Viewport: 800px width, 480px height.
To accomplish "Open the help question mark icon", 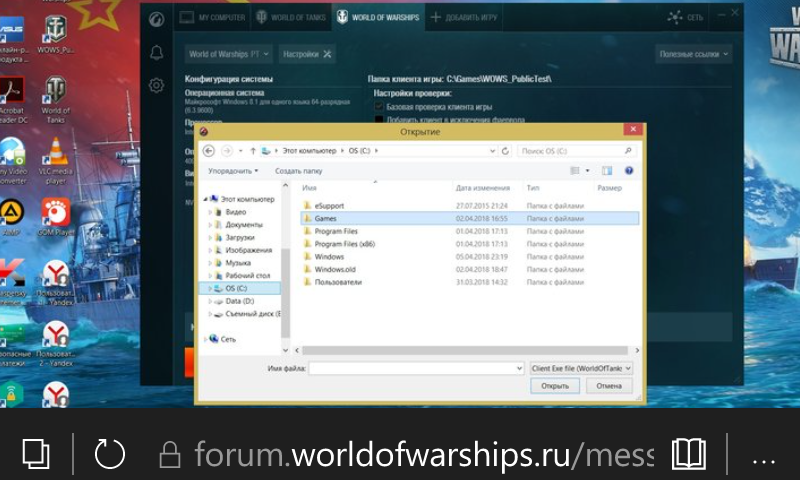I will tap(629, 171).
